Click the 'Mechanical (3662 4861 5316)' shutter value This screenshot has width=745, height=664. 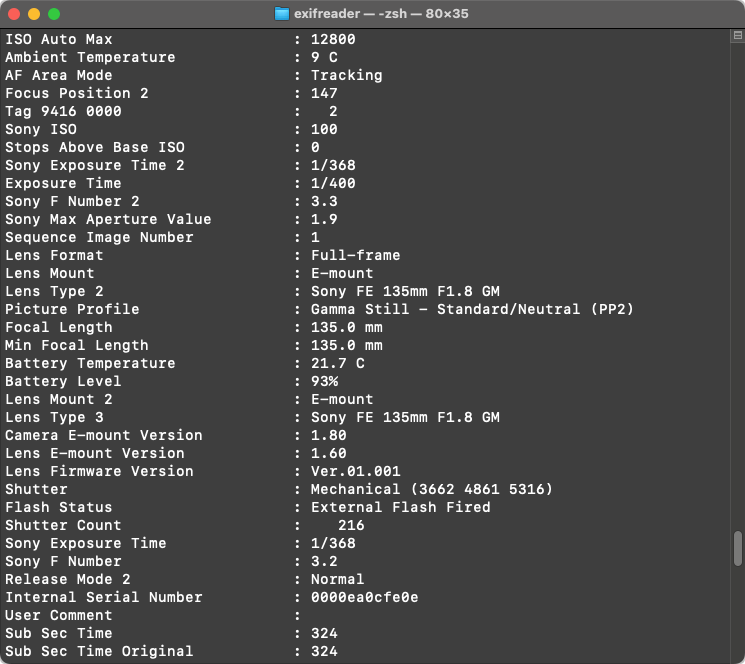(x=431, y=489)
